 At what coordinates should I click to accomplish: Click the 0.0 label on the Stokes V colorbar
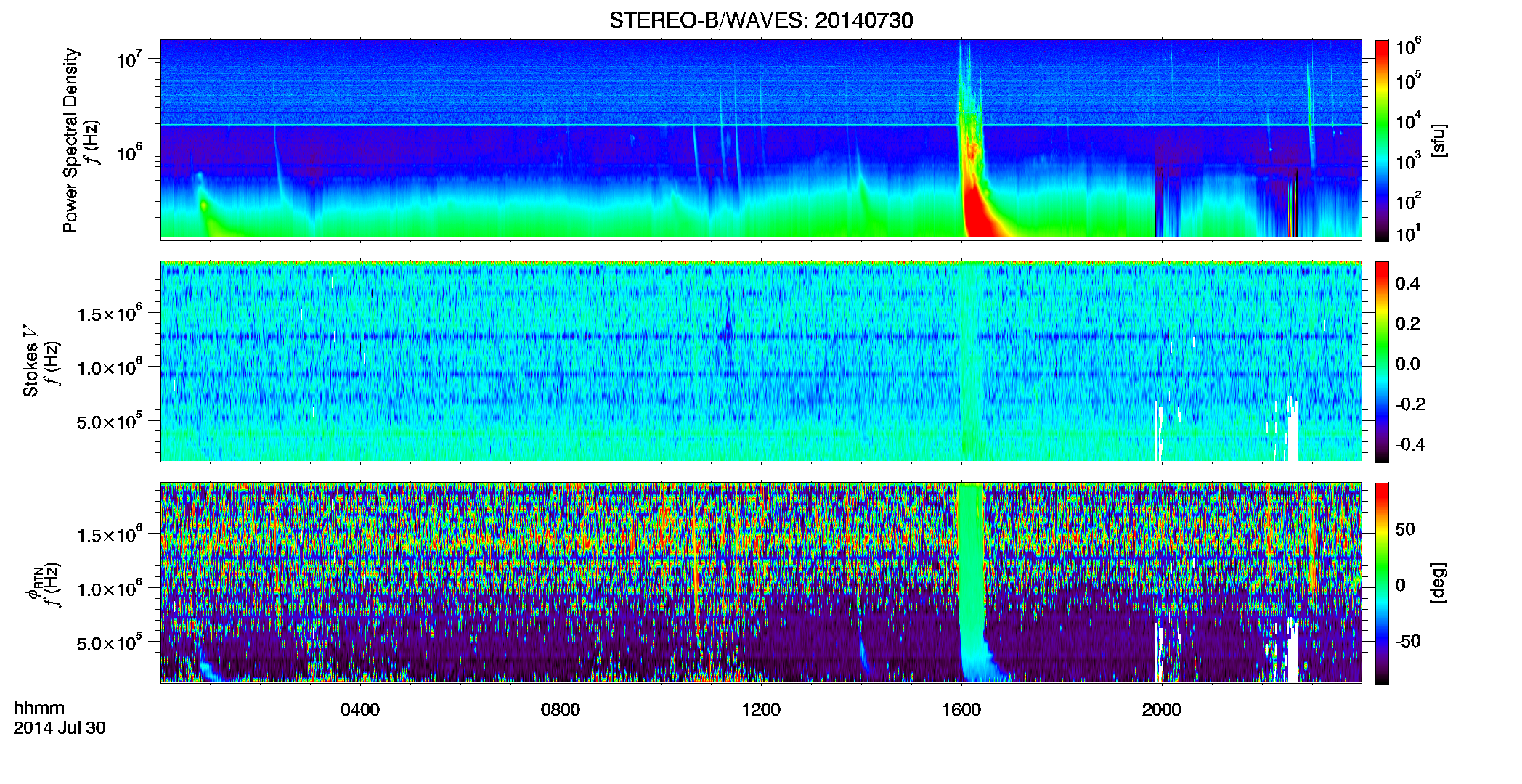(1407, 364)
